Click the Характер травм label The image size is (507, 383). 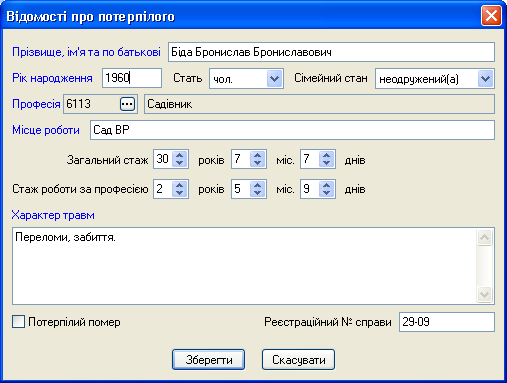(x=53, y=215)
